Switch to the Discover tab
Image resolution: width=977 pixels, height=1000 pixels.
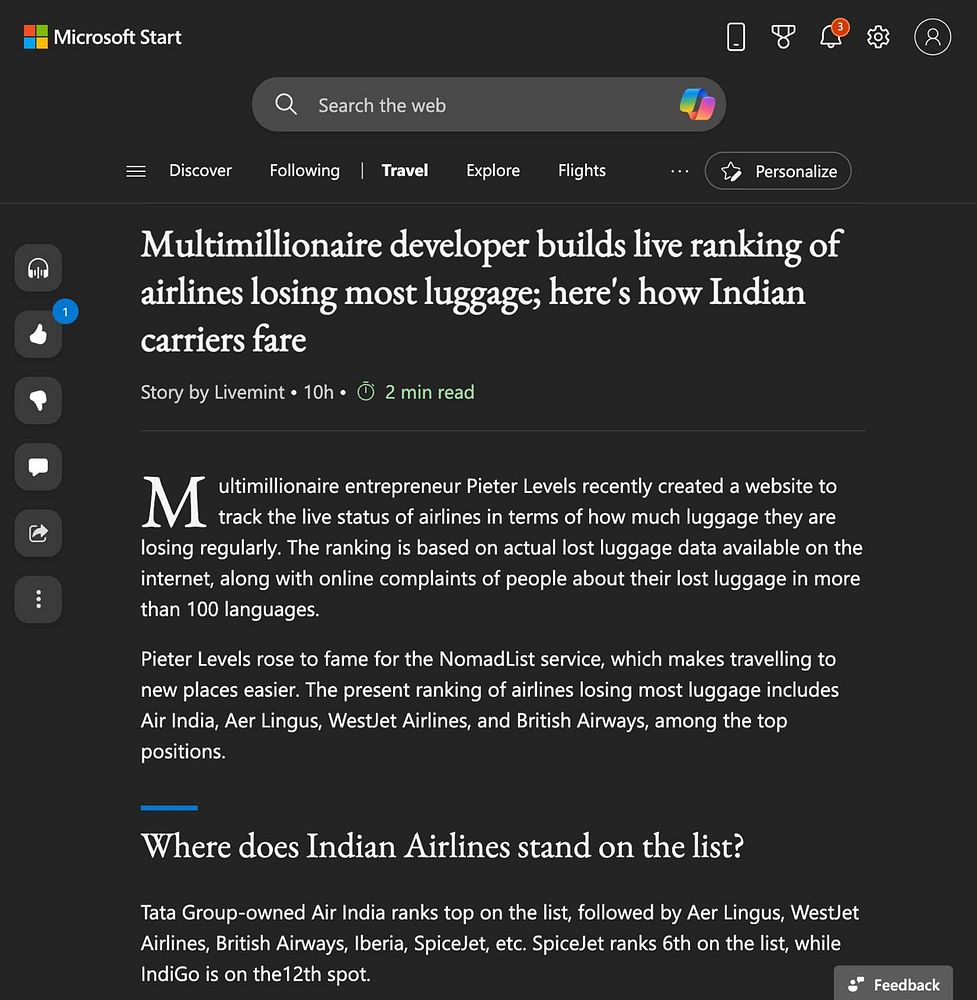click(200, 171)
